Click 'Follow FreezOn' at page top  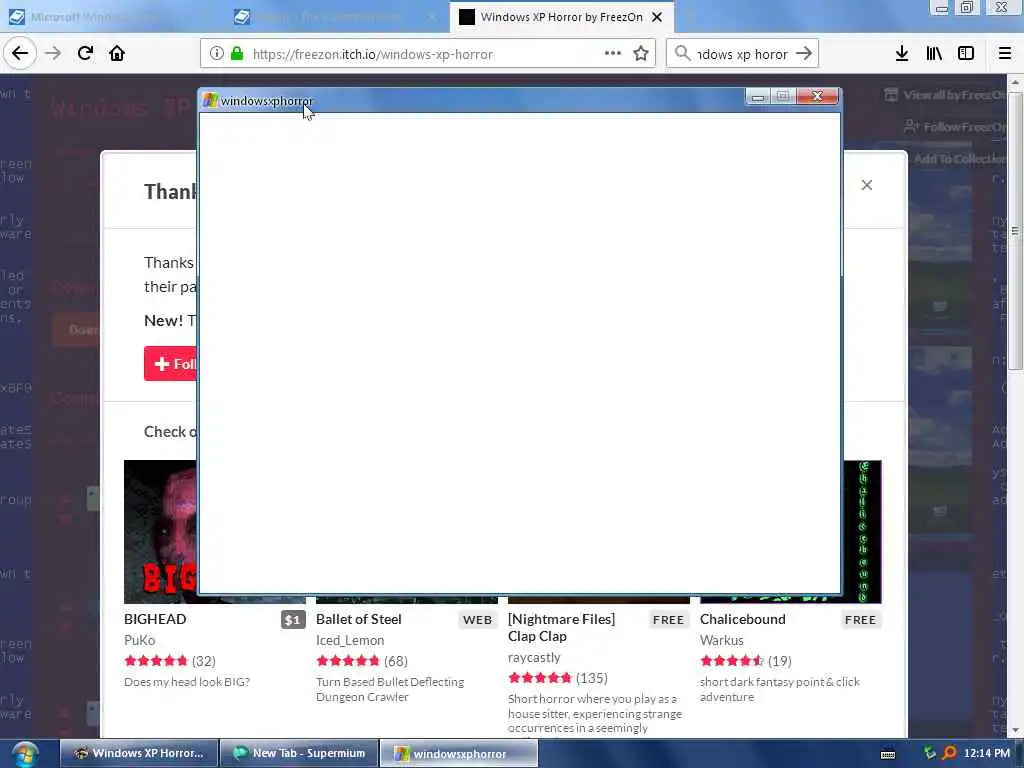tap(955, 127)
